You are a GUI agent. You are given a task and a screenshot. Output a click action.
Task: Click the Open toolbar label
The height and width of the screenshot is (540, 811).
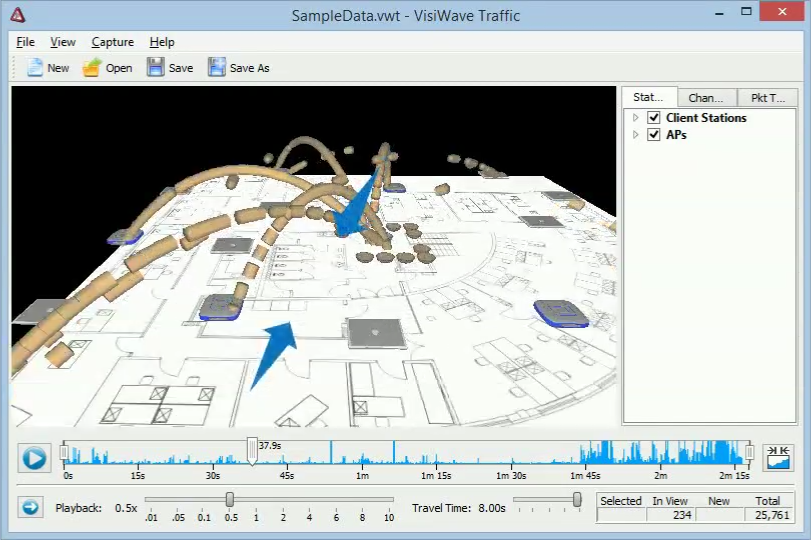coord(119,68)
